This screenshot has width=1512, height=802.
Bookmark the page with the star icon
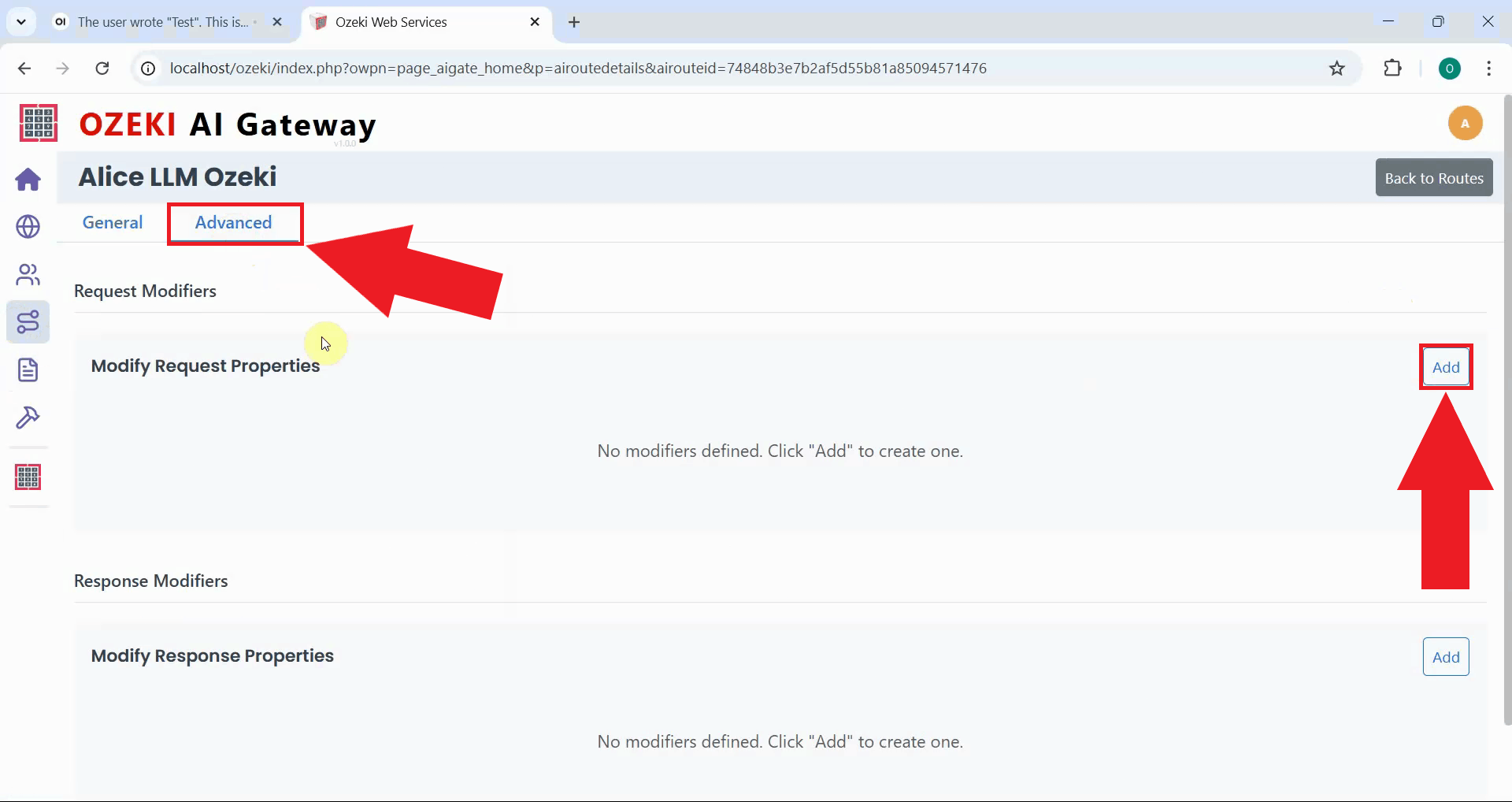(1337, 69)
